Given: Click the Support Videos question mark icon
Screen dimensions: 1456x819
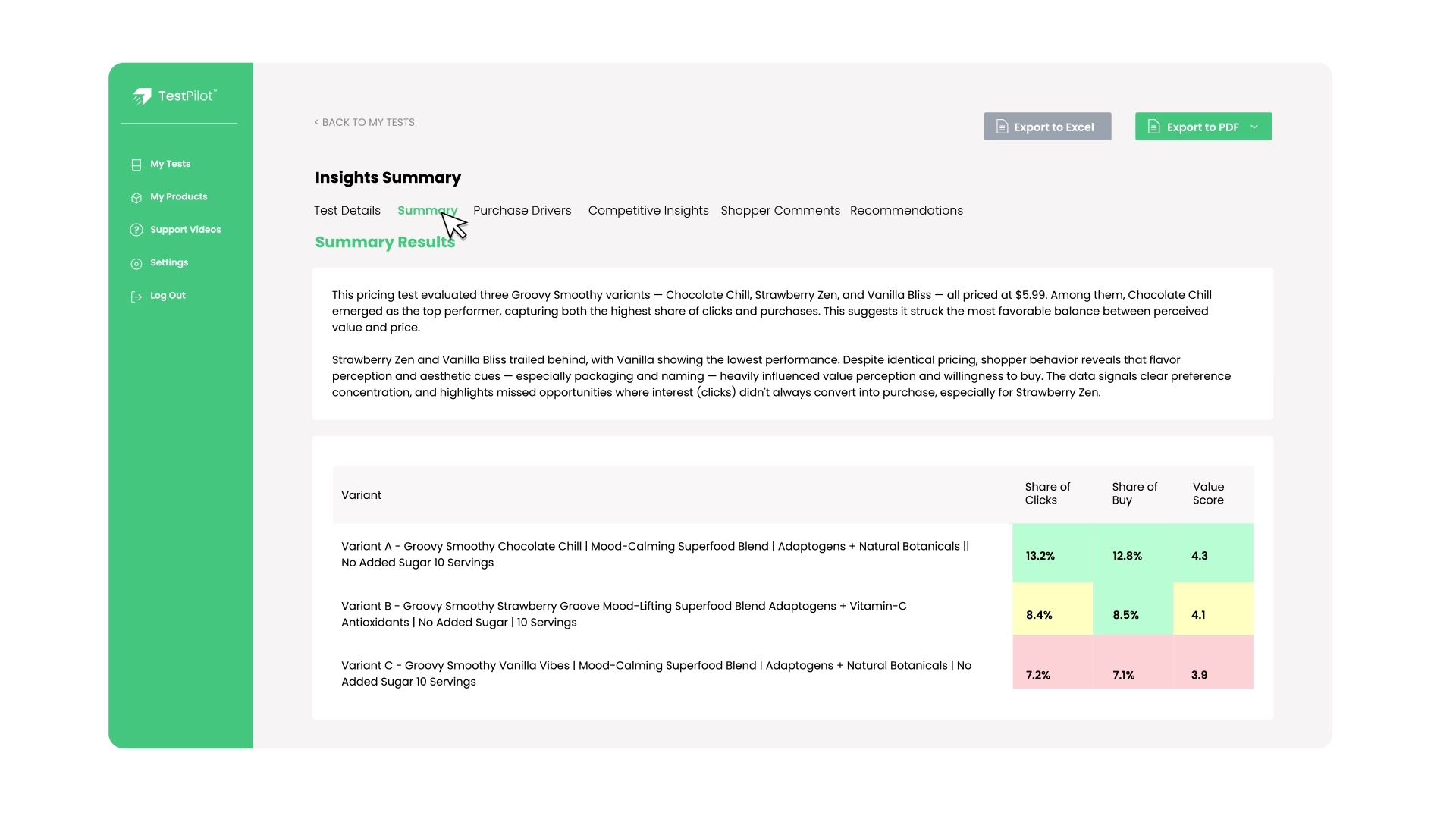Looking at the screenshot, I should click(136, 230).
